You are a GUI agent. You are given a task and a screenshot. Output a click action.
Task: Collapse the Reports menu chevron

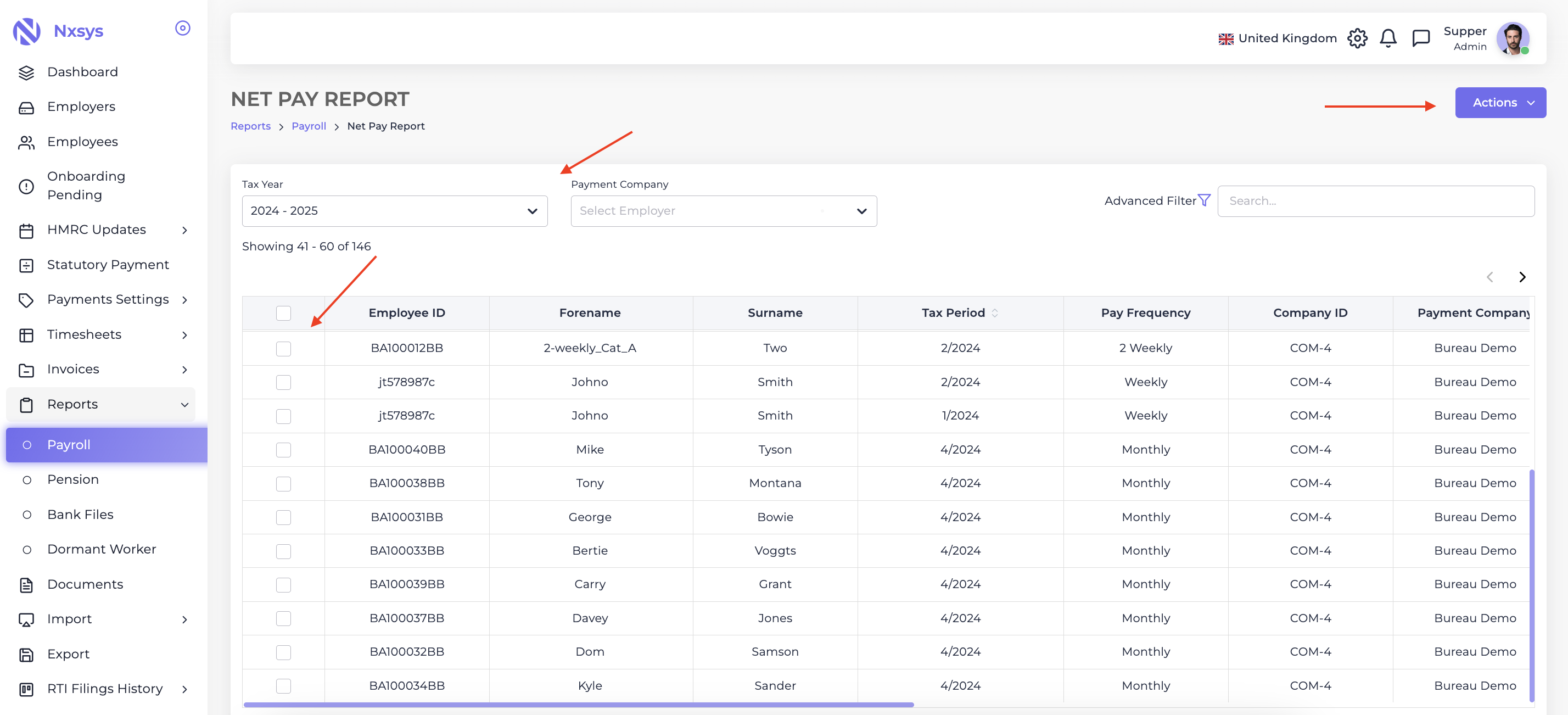coord(184,404)
